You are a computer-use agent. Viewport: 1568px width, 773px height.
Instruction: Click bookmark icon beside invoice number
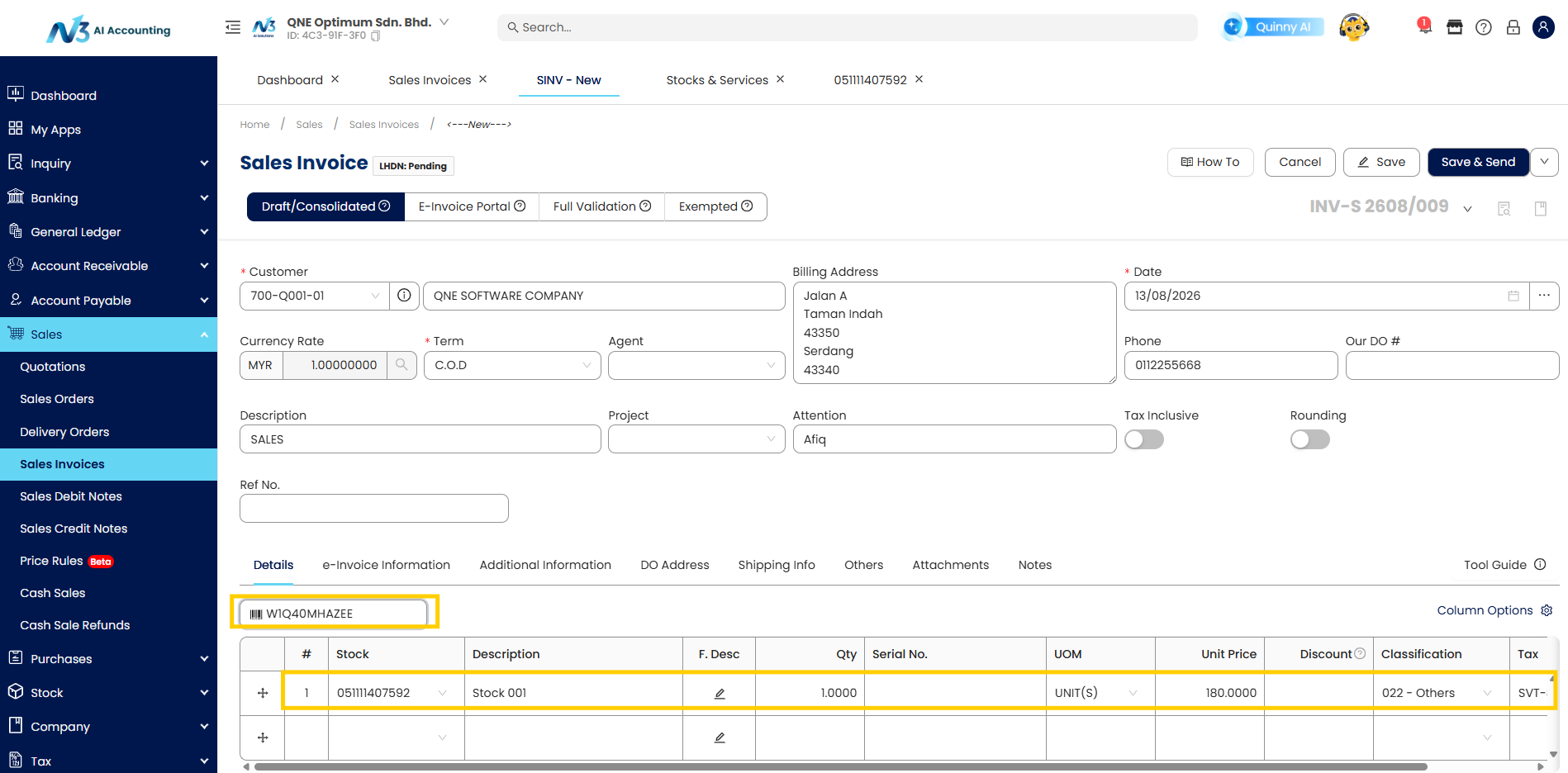[1541, 209]
